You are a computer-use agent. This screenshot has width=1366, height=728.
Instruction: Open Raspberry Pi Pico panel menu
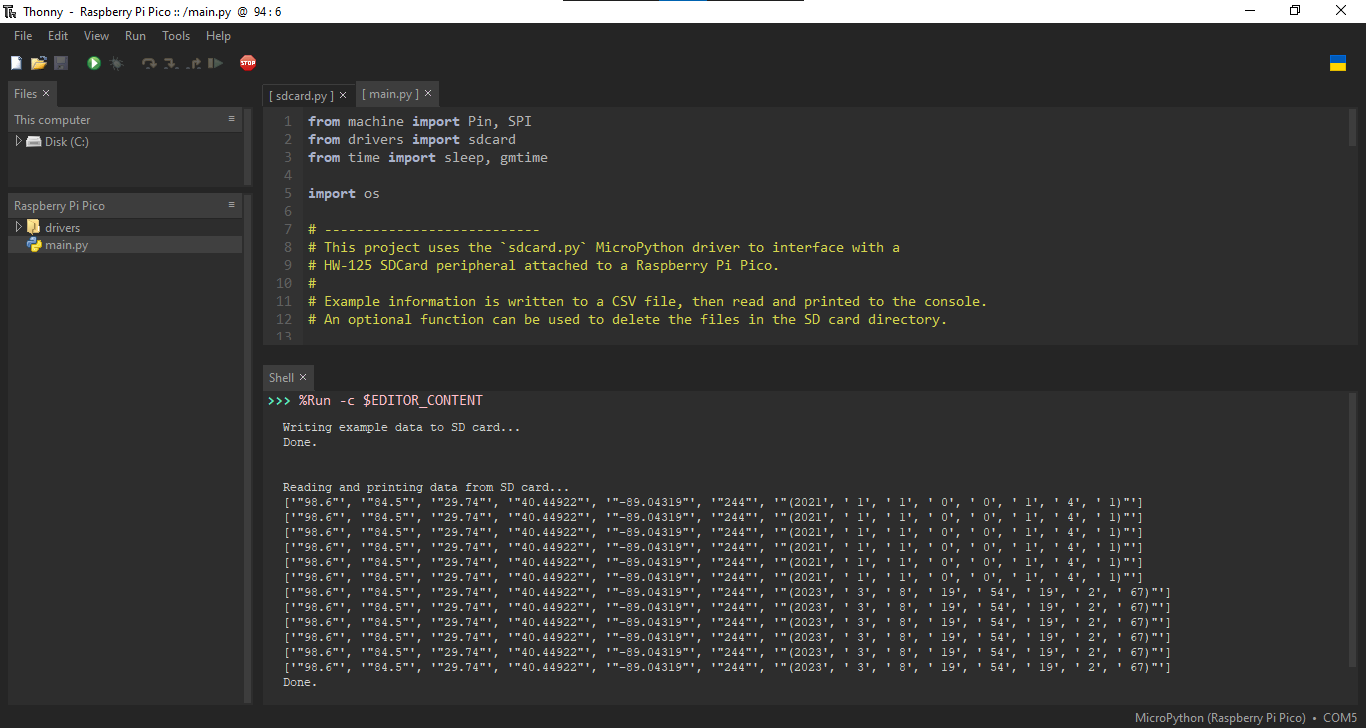[x=232, y=205]
